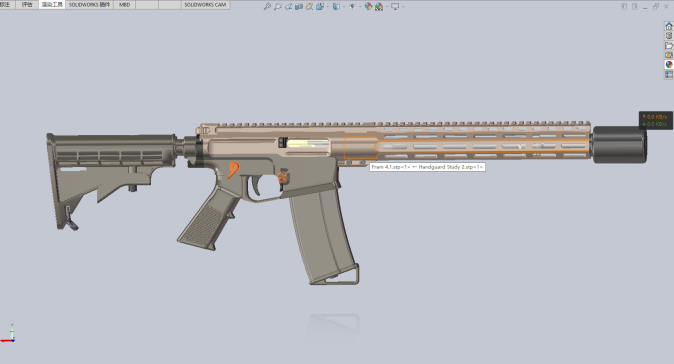Select the orange safety selector lever
Screen dimensions: 674x364
click(x=233, y=169)
